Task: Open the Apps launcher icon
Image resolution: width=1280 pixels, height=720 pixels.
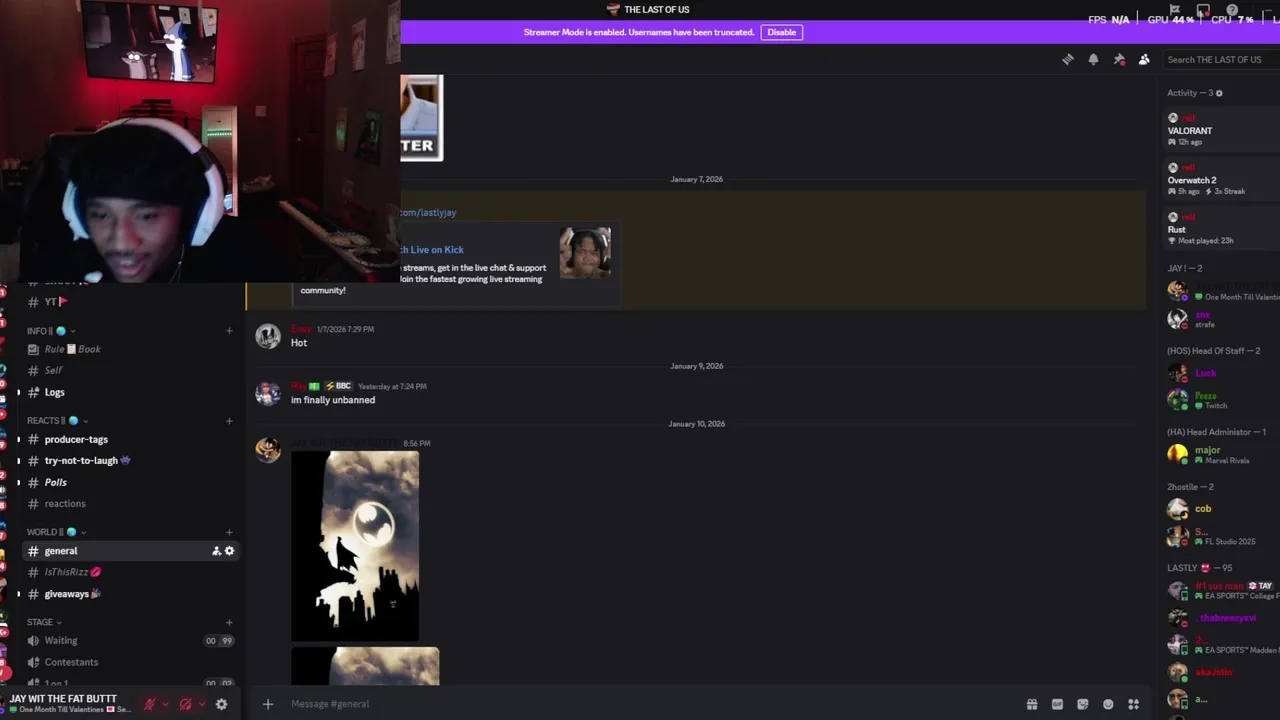Action: [x=1133, y=704]
